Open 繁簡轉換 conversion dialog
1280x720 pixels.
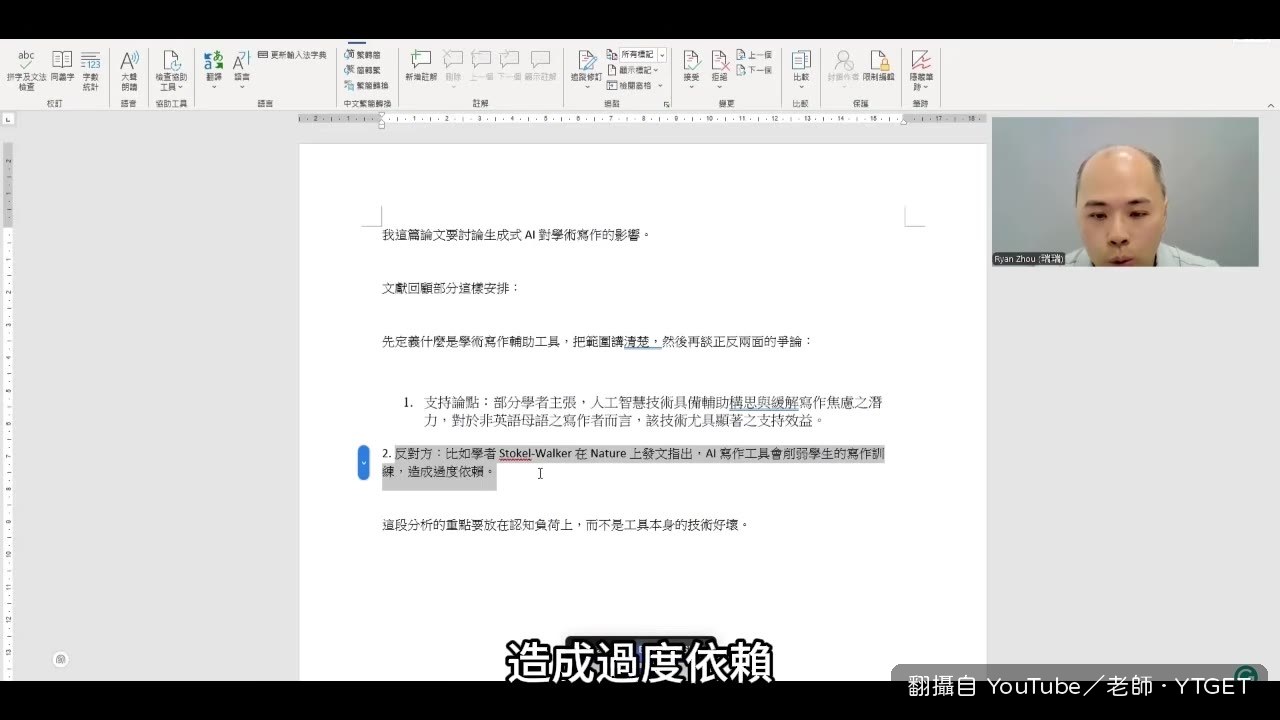[x=366, y=85]
